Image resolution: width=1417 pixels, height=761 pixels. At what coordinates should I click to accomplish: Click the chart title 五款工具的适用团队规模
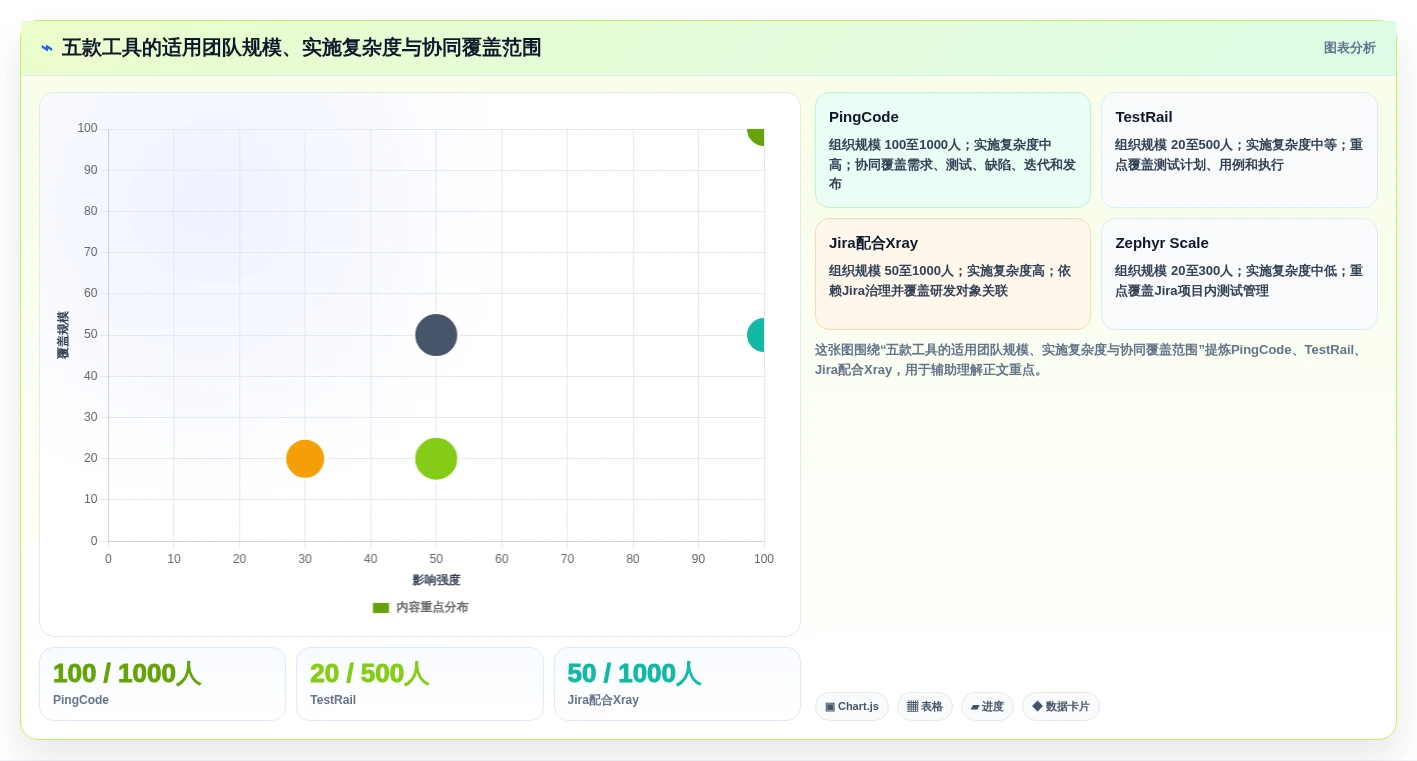301,48
